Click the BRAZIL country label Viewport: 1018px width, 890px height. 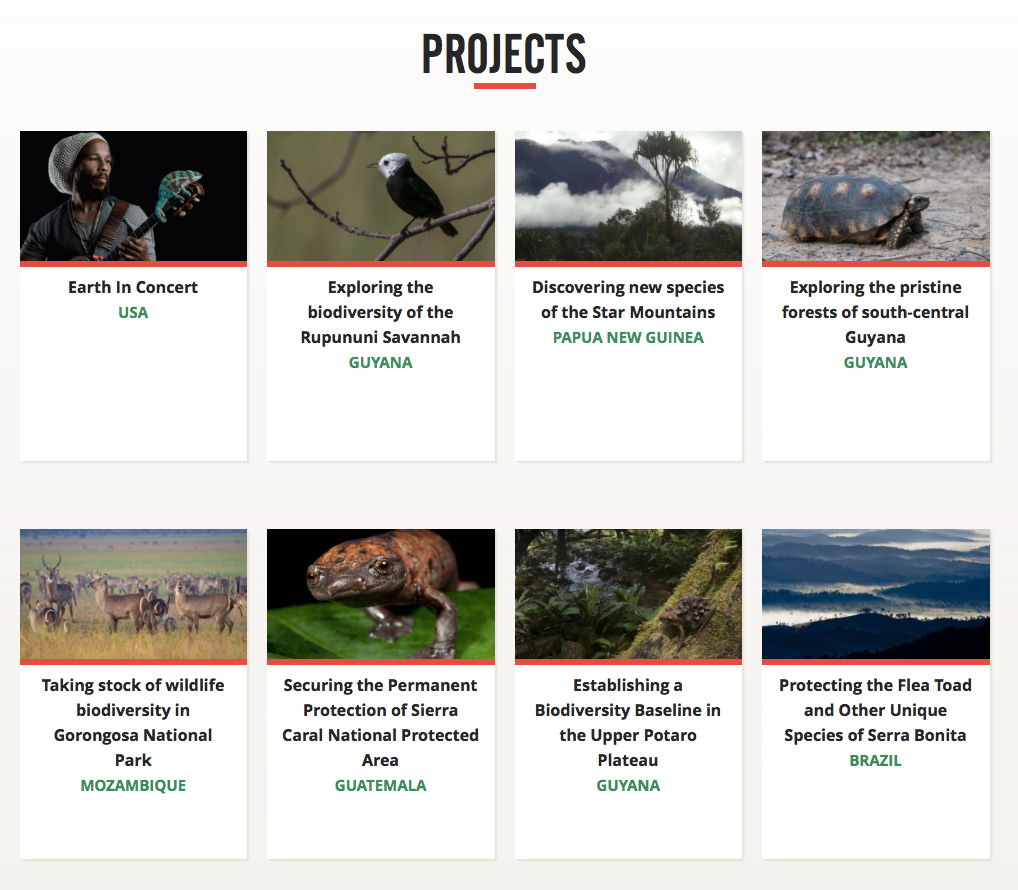pos(875,761)
